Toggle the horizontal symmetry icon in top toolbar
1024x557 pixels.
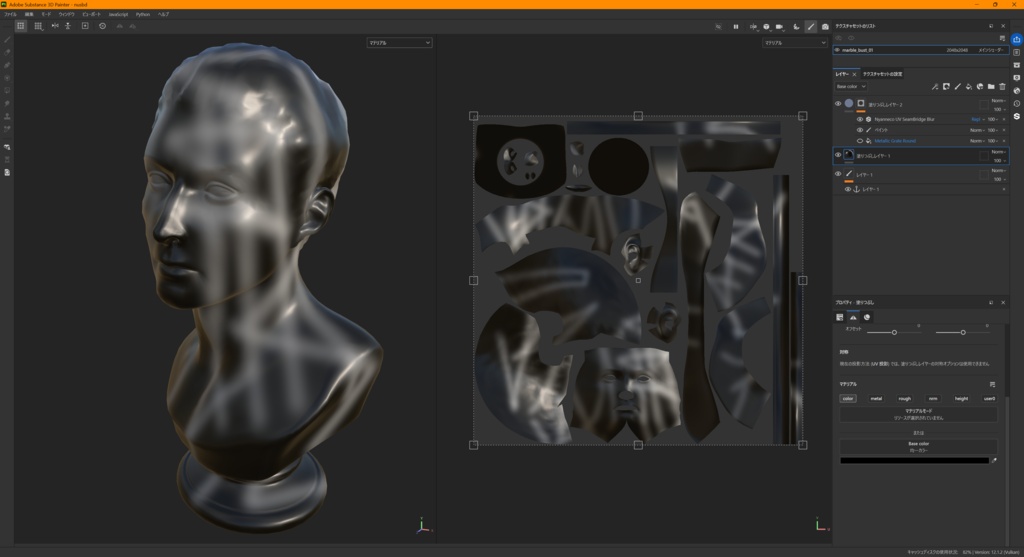point(55,26)
